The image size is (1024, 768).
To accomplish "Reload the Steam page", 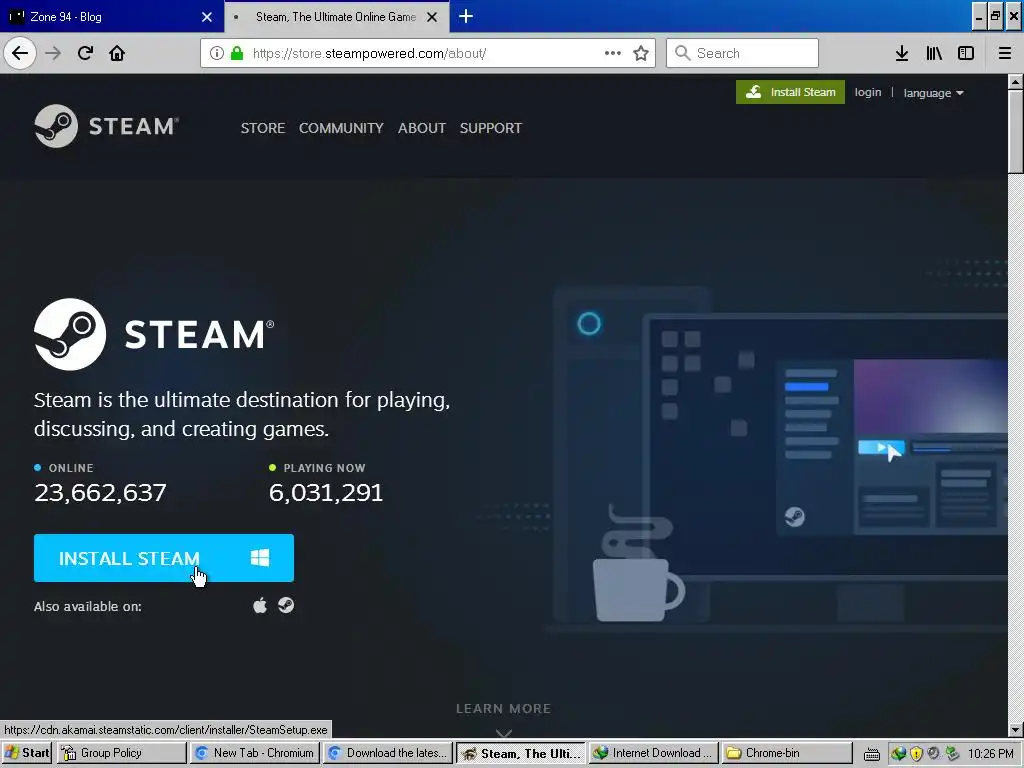I will [x=85, y=53].
